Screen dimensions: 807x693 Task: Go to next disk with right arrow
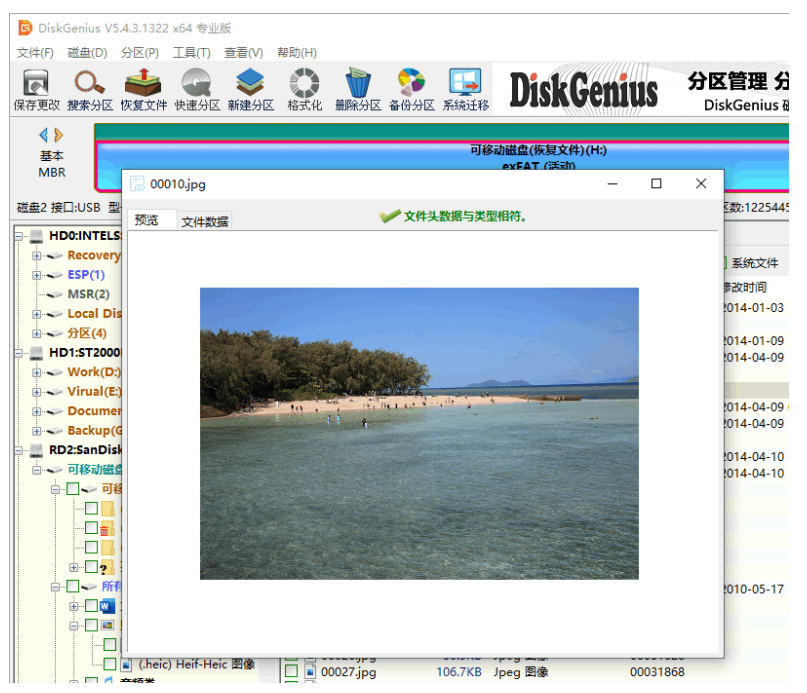pos(59,134)
